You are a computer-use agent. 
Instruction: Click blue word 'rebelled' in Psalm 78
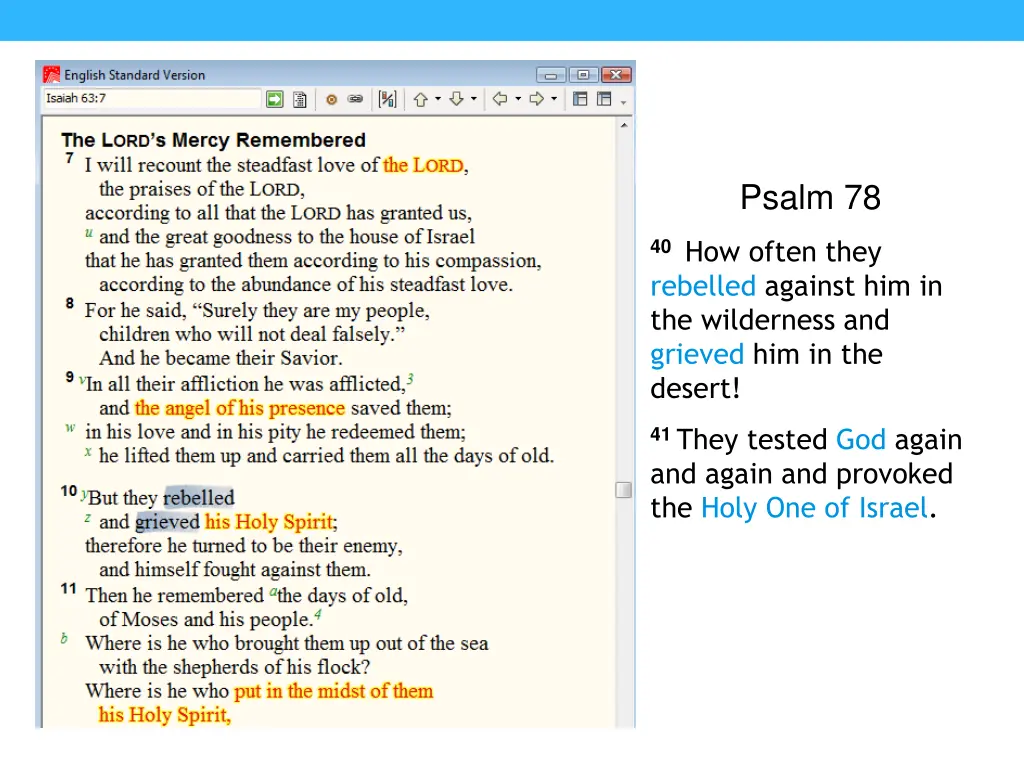[x=703, y=286]
